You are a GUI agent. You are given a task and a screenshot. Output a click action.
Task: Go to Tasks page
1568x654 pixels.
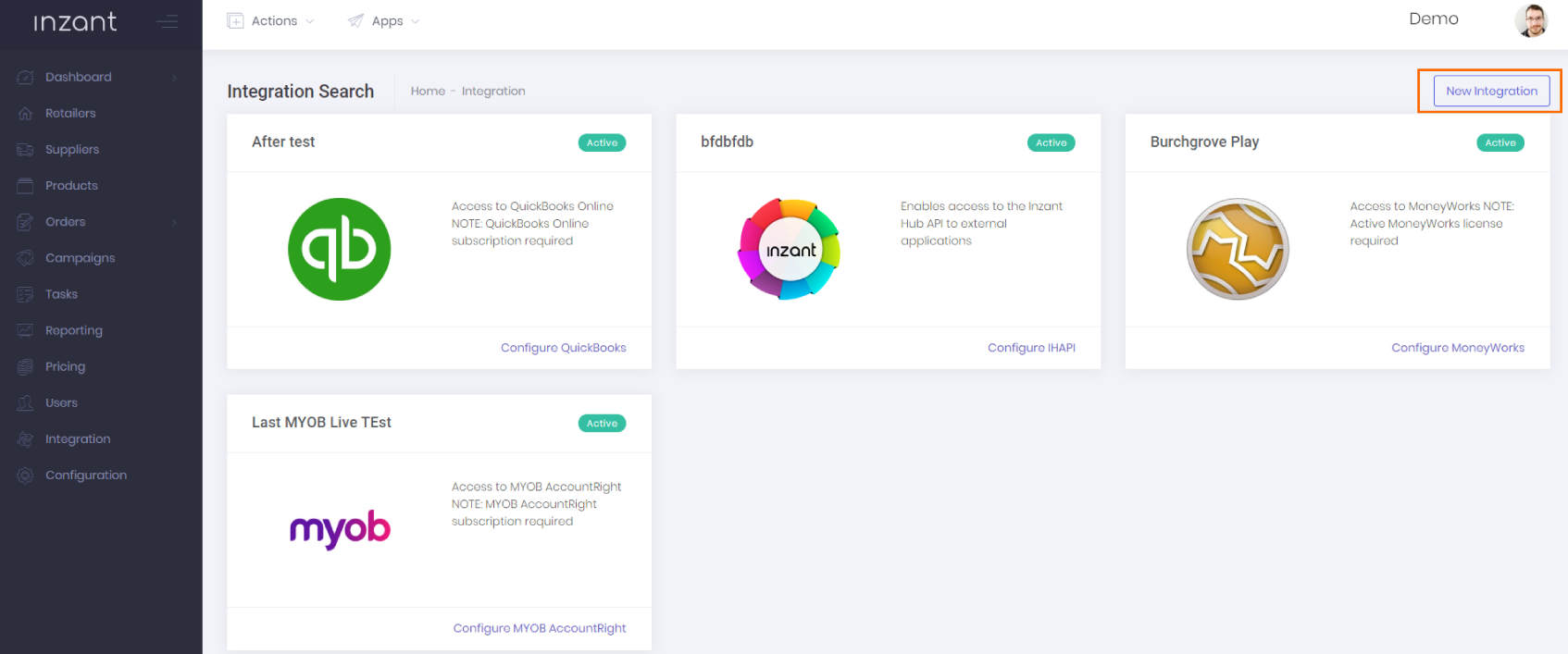tap(61, 294)
